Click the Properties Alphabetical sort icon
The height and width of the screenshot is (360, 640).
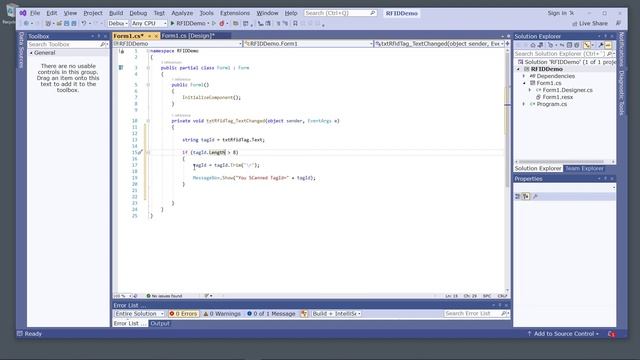click(x=526, y=196)
